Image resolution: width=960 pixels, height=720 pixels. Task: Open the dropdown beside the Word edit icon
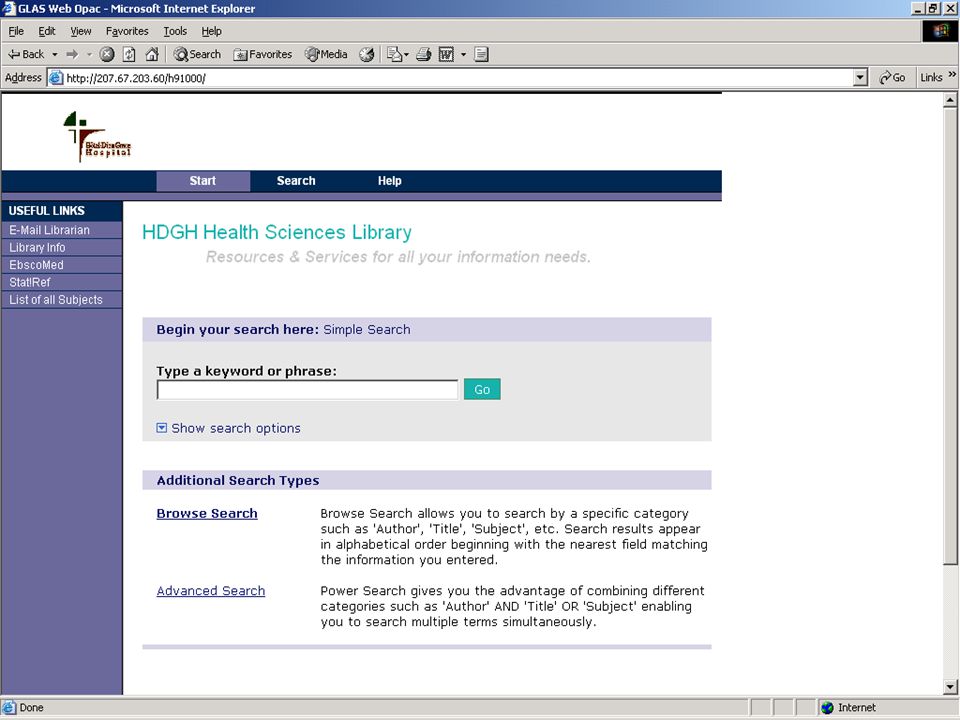click(463, 54)
